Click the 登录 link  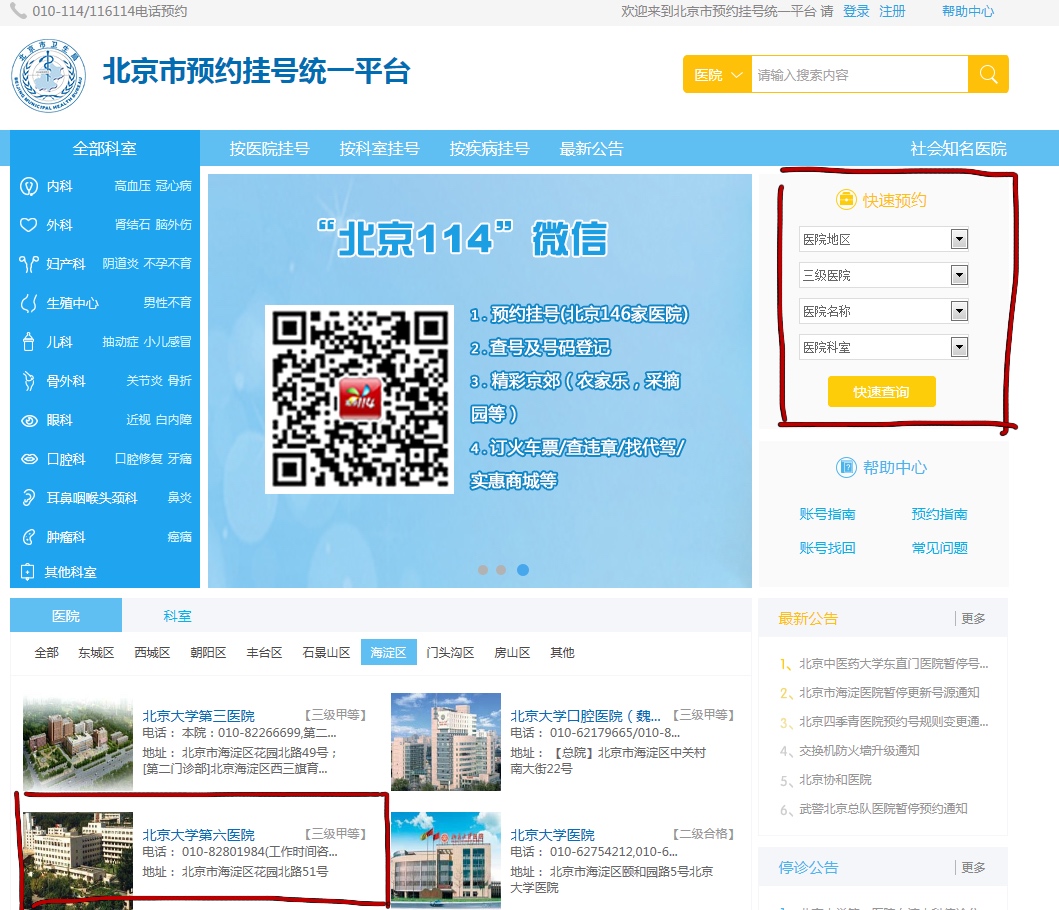click(x=856, y=11)
